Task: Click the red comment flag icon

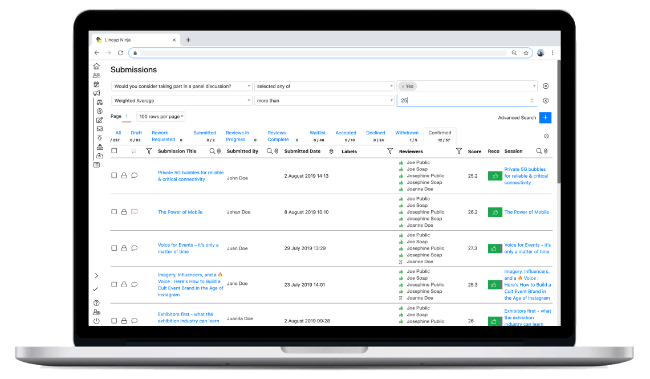Action: [134, 212]
